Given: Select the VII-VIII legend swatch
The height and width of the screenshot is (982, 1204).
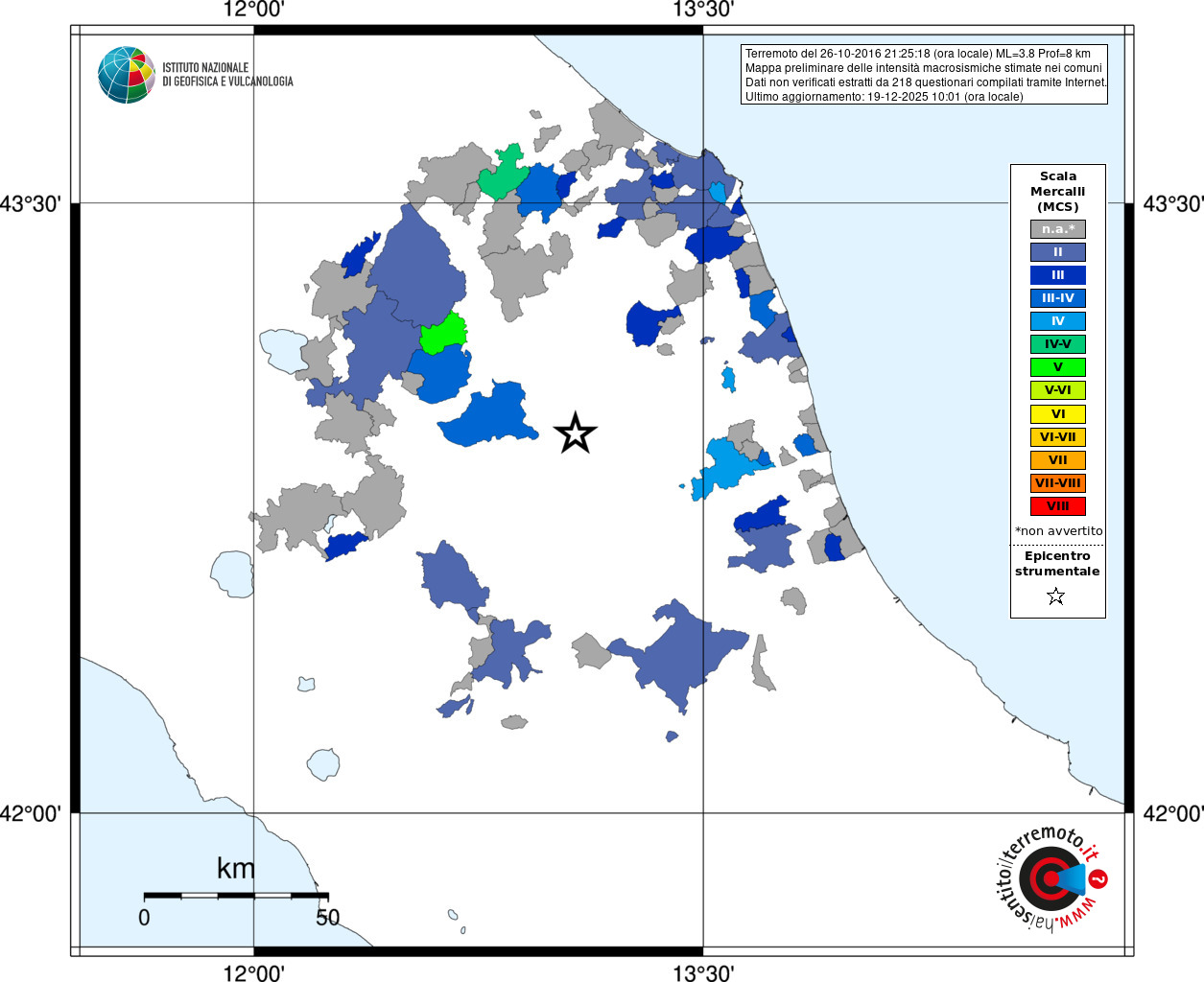Looking at the screenshot, I should 1058,483.
